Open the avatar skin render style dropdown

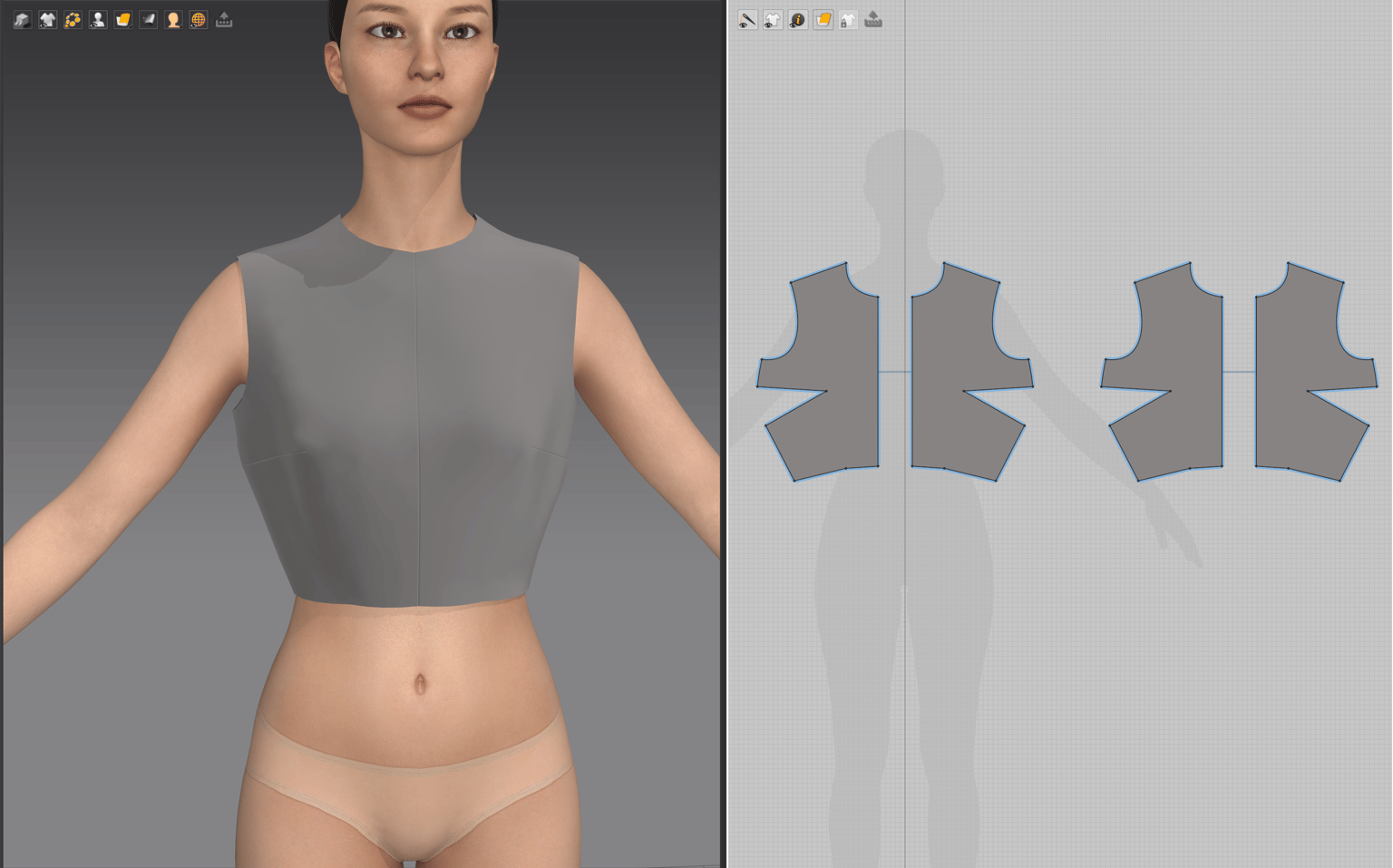[173, 20]
